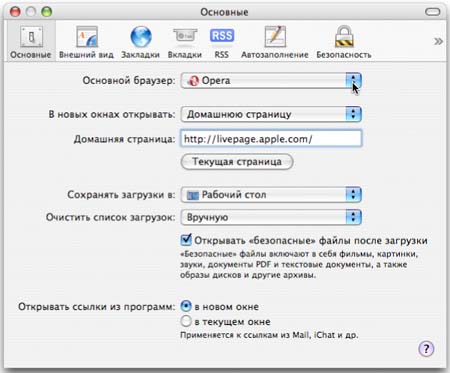Image resolution: width=450 pixels, height=373 pixels.
Task: Open the Очистить список загрузок dropdown
Action: [271, 217]
